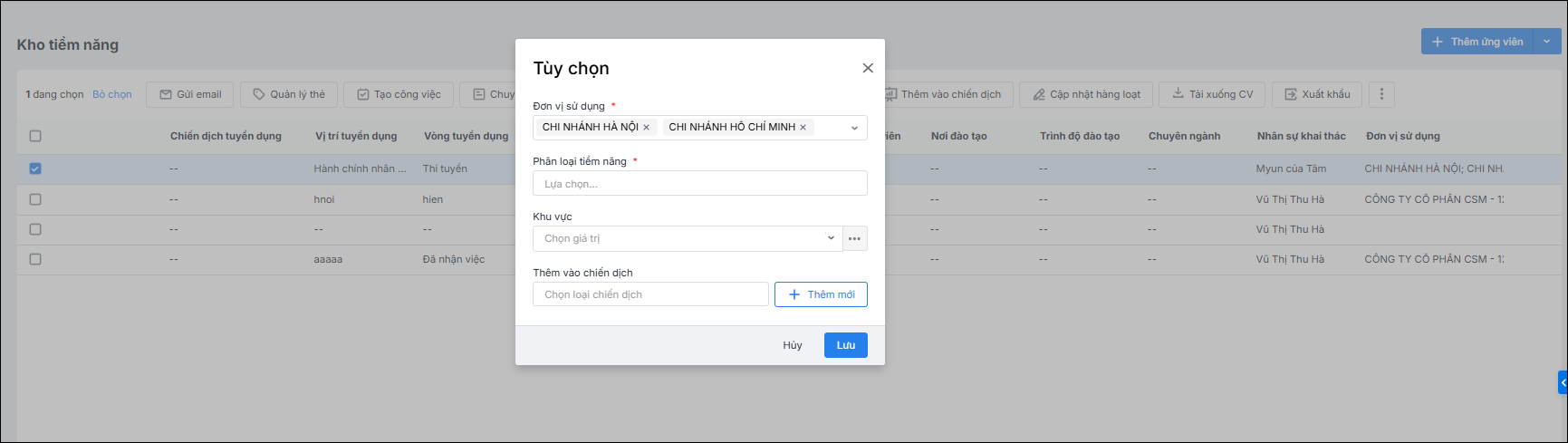Toggle the select-all header checkbox
This screenshot has height=443, width=1568.
pyautogui.click(x=35, y=136)
